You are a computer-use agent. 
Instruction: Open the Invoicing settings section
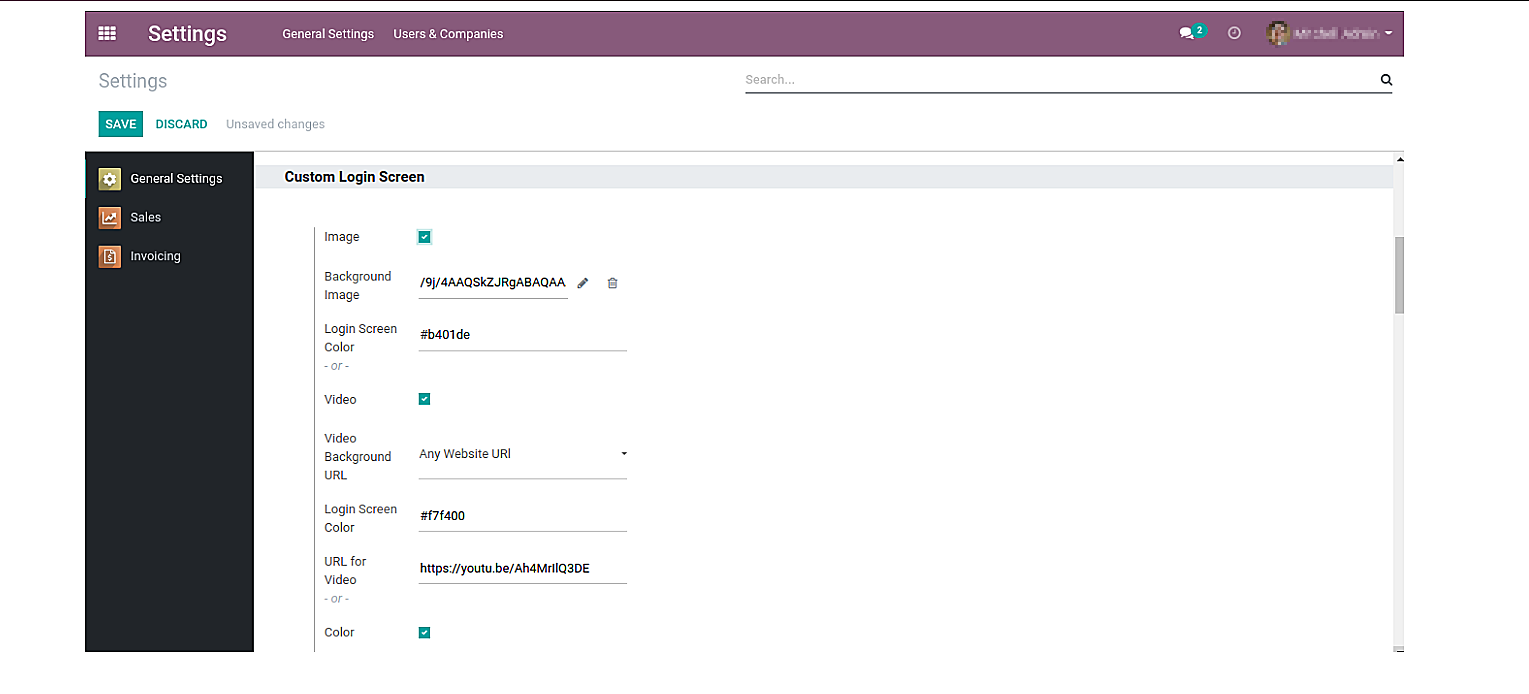click(155, 256)
